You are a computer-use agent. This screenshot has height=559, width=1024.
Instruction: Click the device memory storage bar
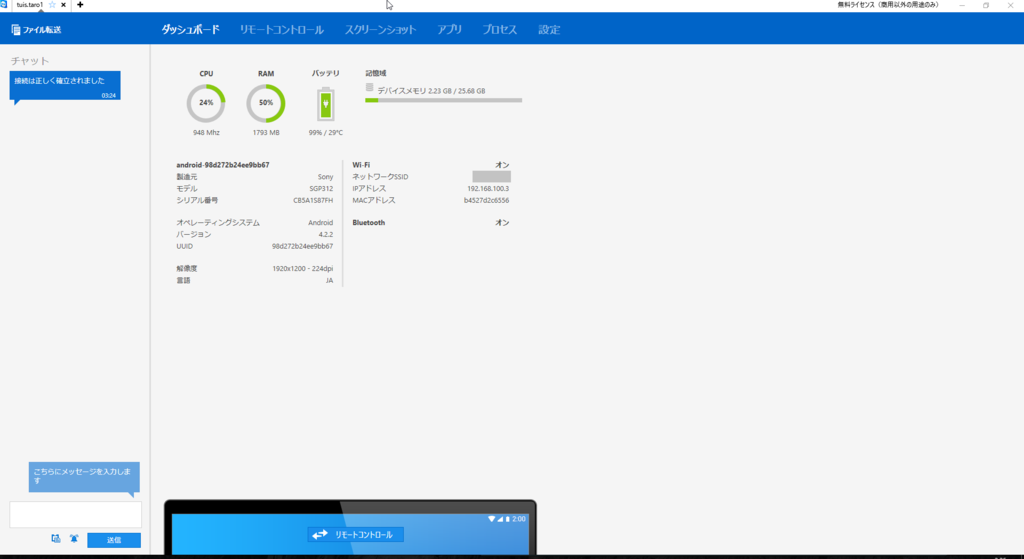pyautogui.click(x=443, y=101)
